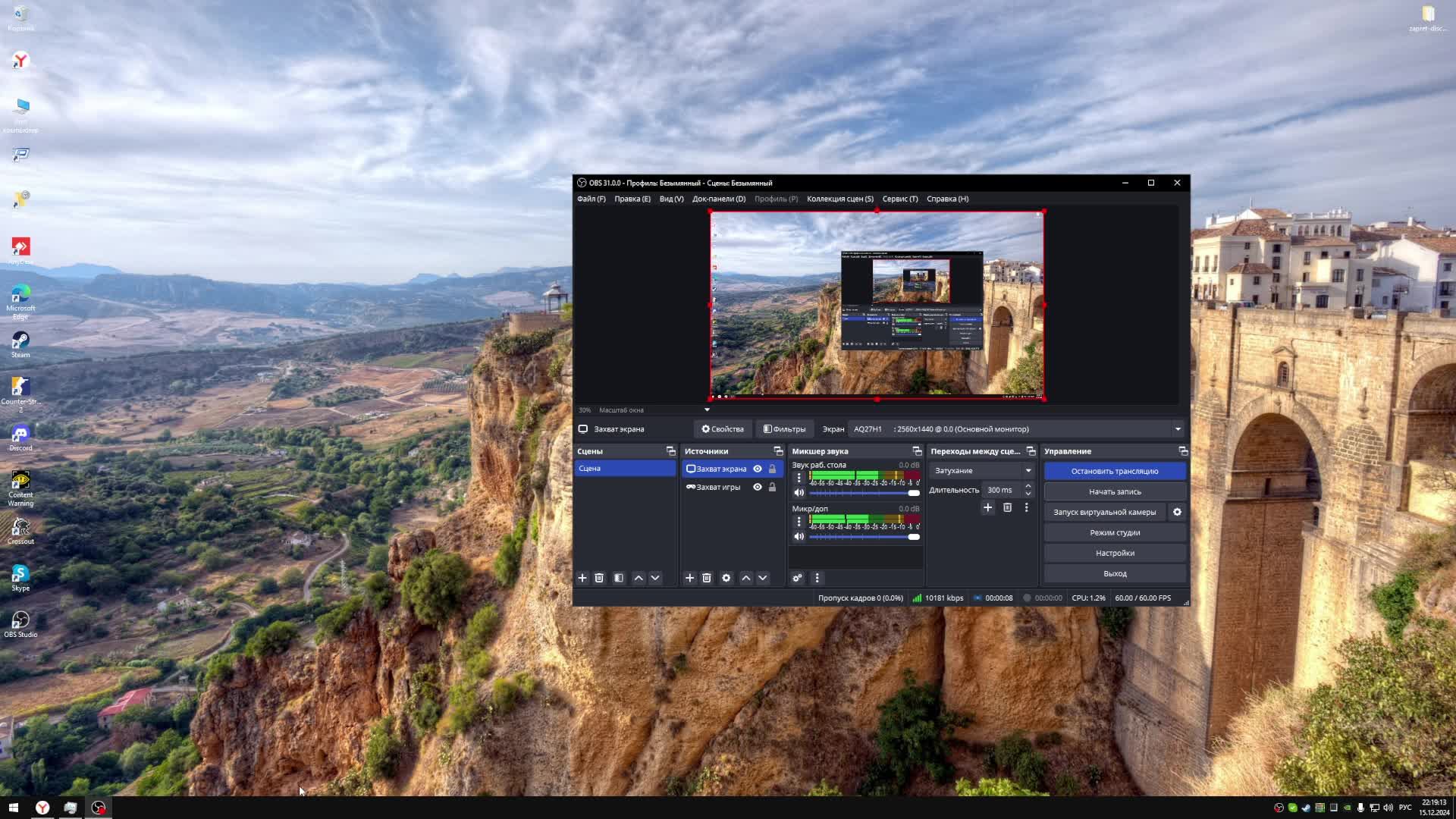Open Свойства for selected source
1456x819 pixels.
[722, 429]
